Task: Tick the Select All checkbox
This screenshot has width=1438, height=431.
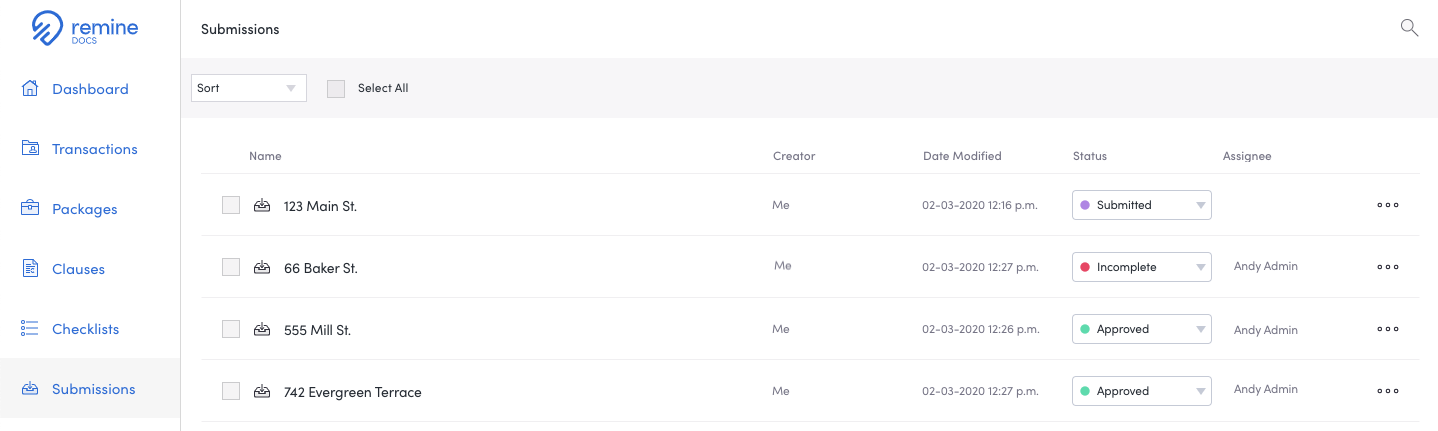Action: [336, 88]
